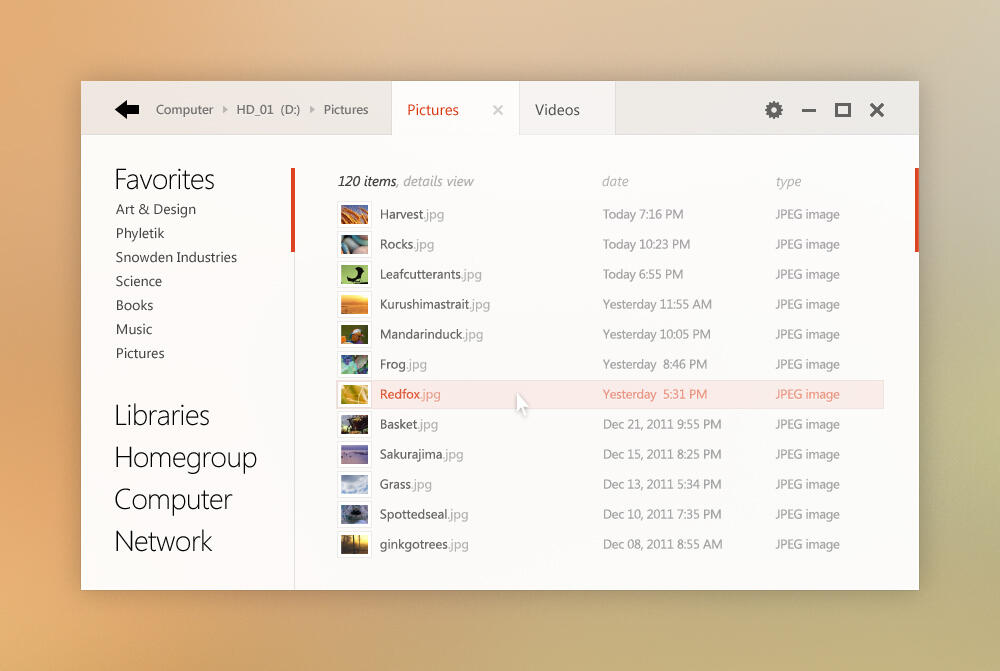The image size is (1000, 671).
Task: Switch to the Videos tab
Action: click(557, 110)
